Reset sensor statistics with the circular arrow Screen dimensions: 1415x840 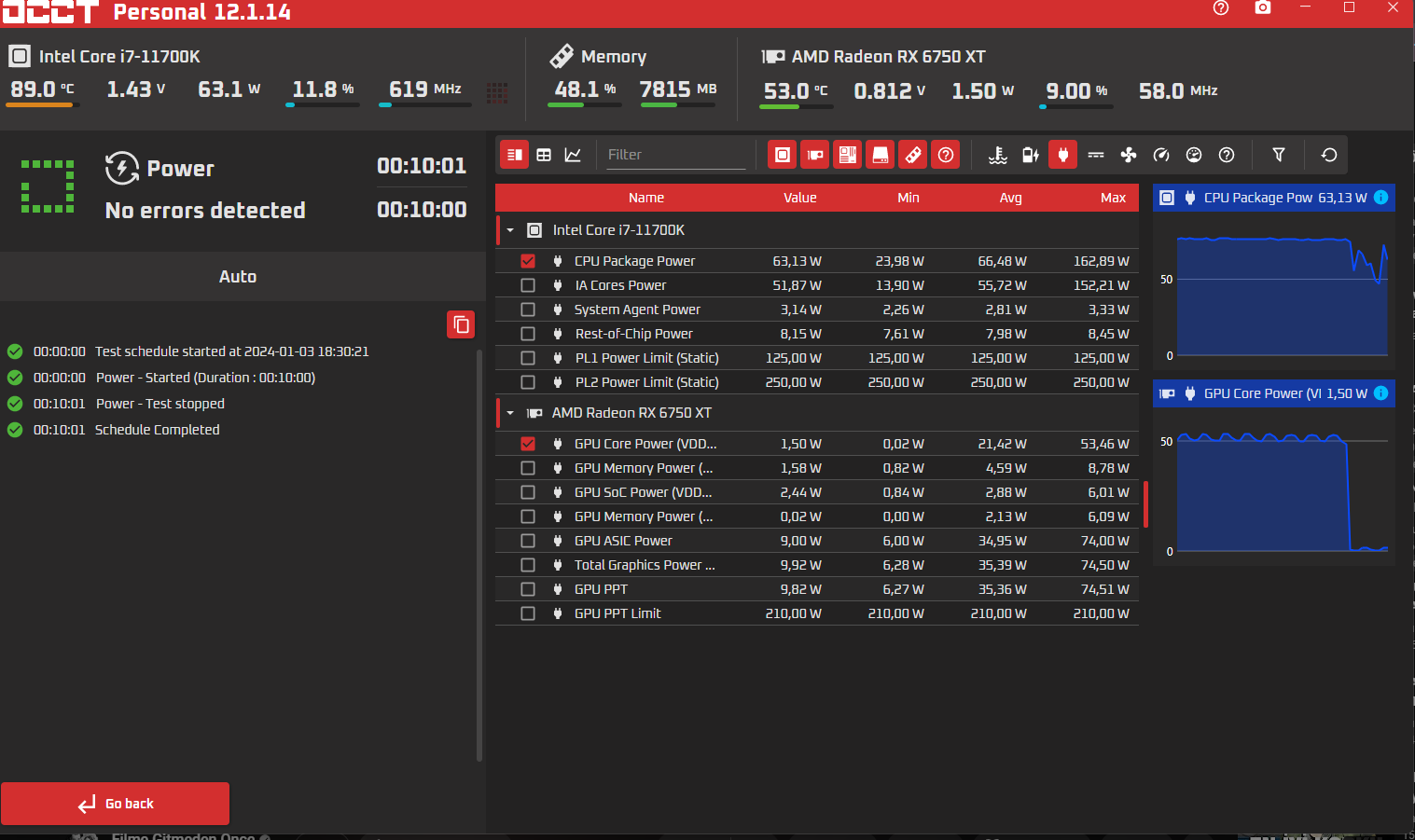click(x=1329, y=155)
